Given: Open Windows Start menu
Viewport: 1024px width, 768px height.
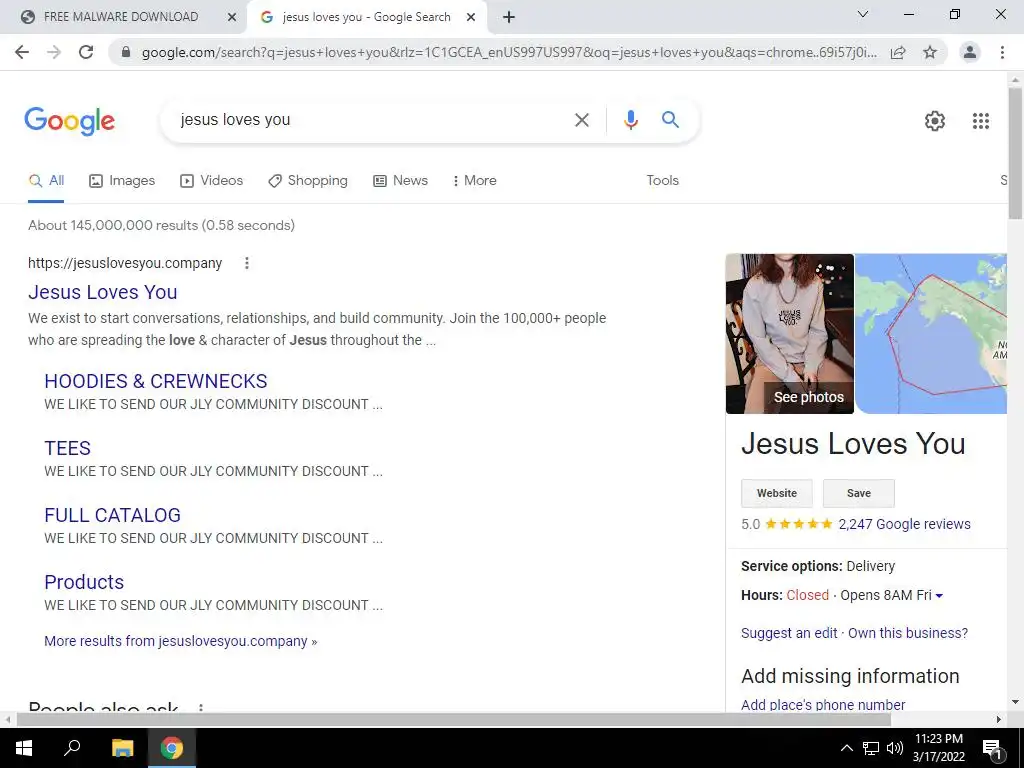Looking at the screenshot, I should pos(24,748).
